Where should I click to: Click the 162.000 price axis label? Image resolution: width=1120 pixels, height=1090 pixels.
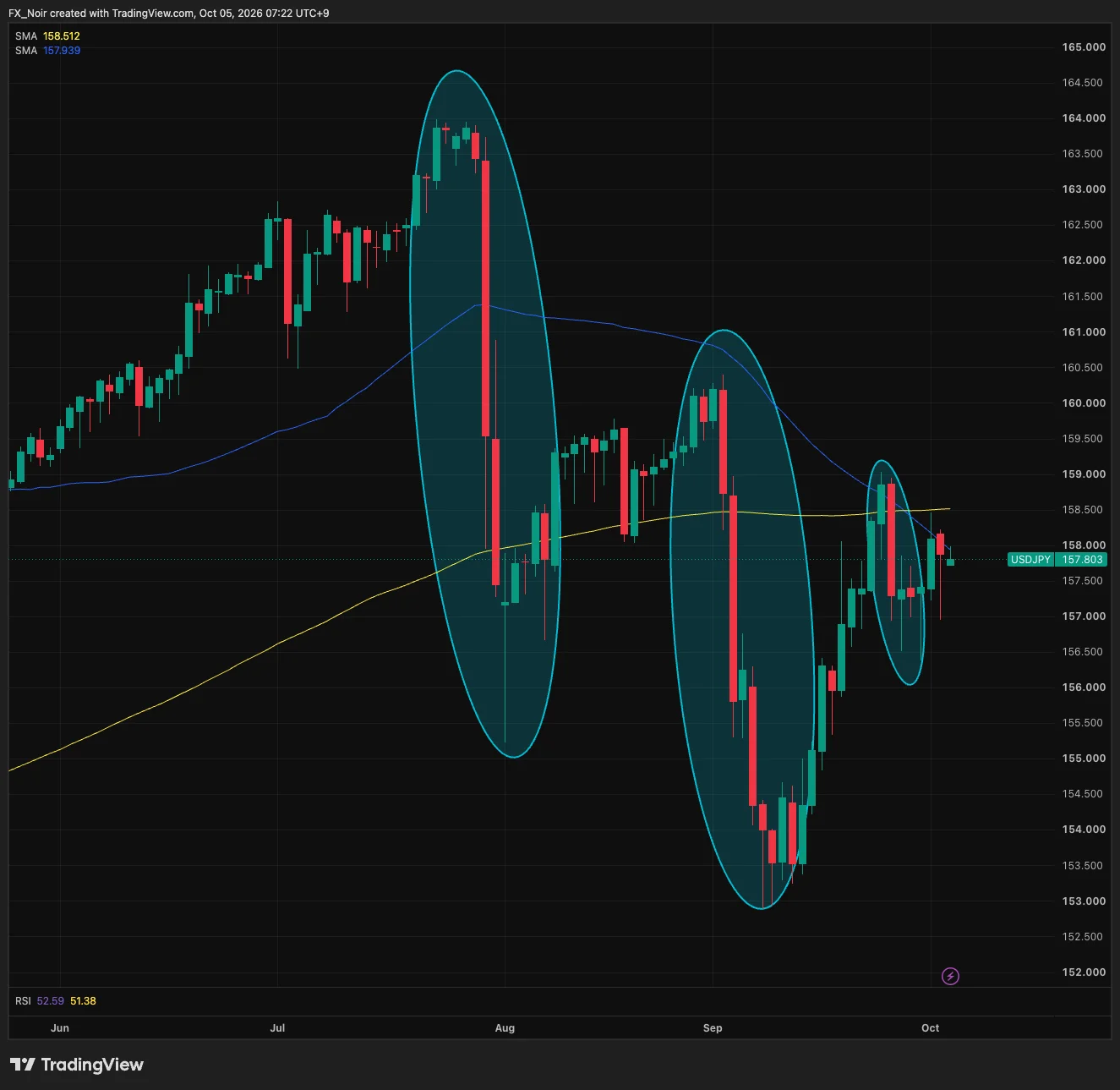[1084, 260]
